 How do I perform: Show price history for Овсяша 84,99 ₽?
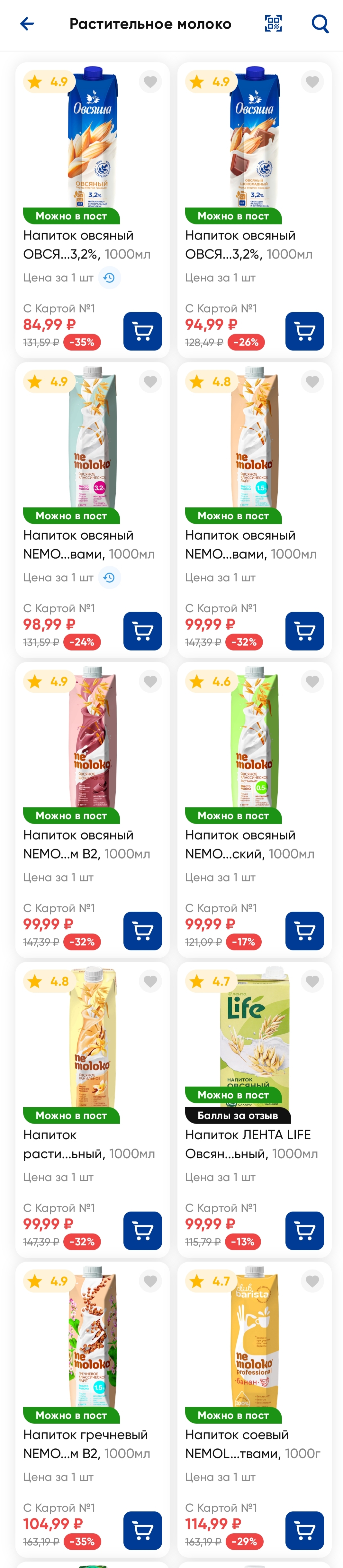(x=109, y=278)
